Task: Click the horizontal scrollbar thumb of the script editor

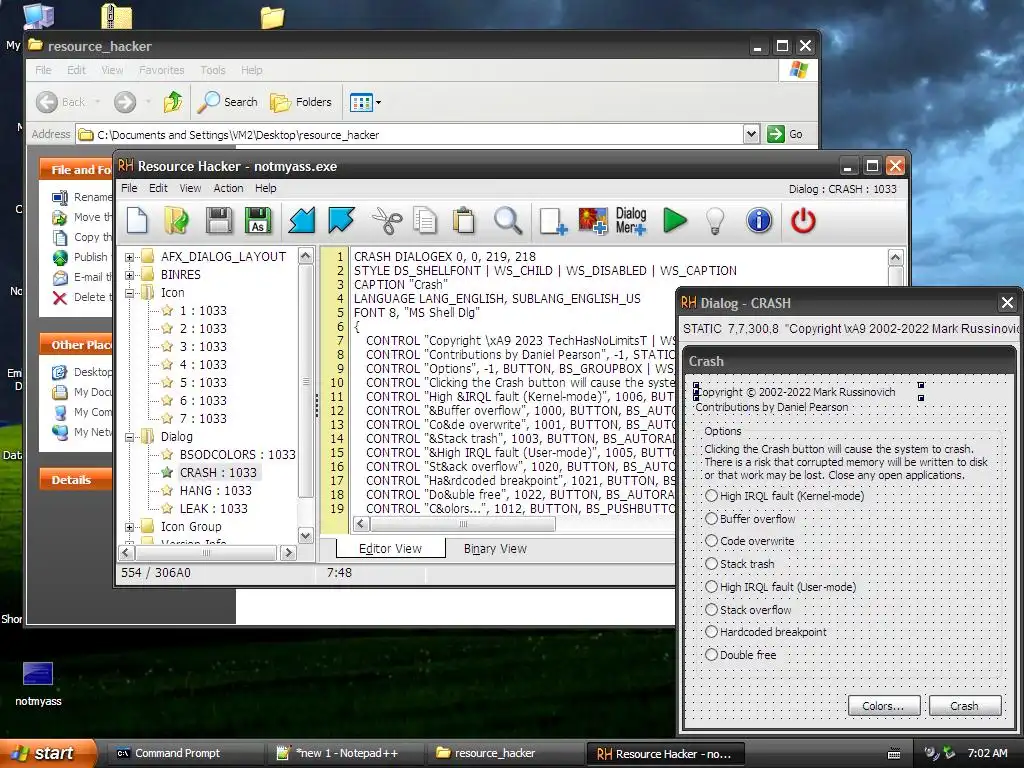Action: tap(463, 524)
